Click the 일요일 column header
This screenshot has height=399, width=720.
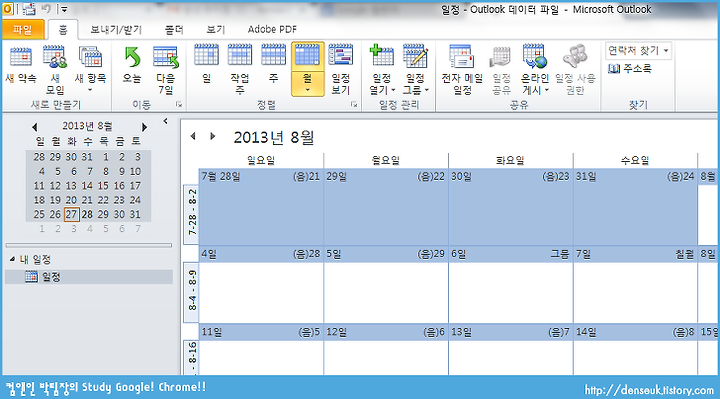click(x=261, y=160)
